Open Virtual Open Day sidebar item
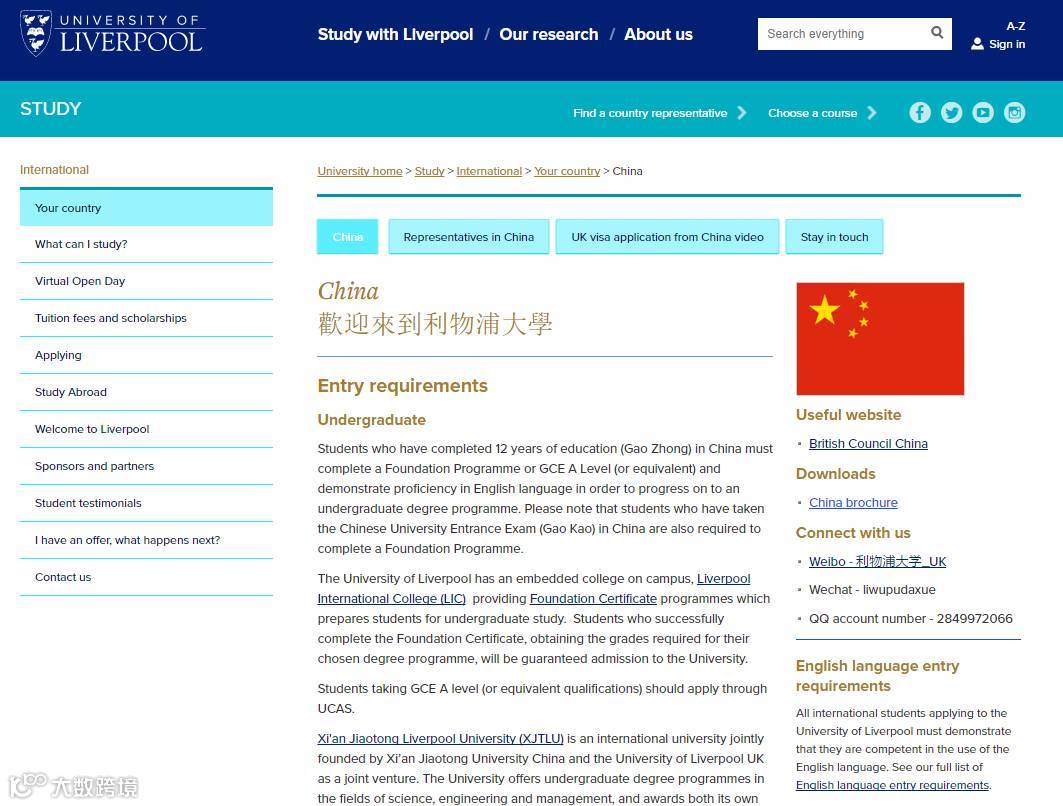The width and height of the screenshot is (1063, 806). pyautogui.click(x=146, y=281)
